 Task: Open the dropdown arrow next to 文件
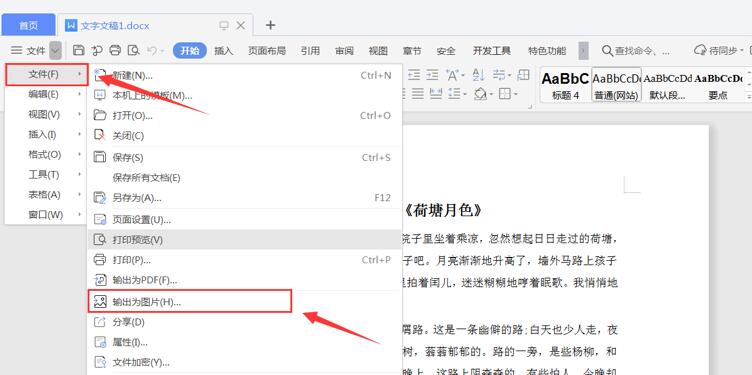(56, 50)
